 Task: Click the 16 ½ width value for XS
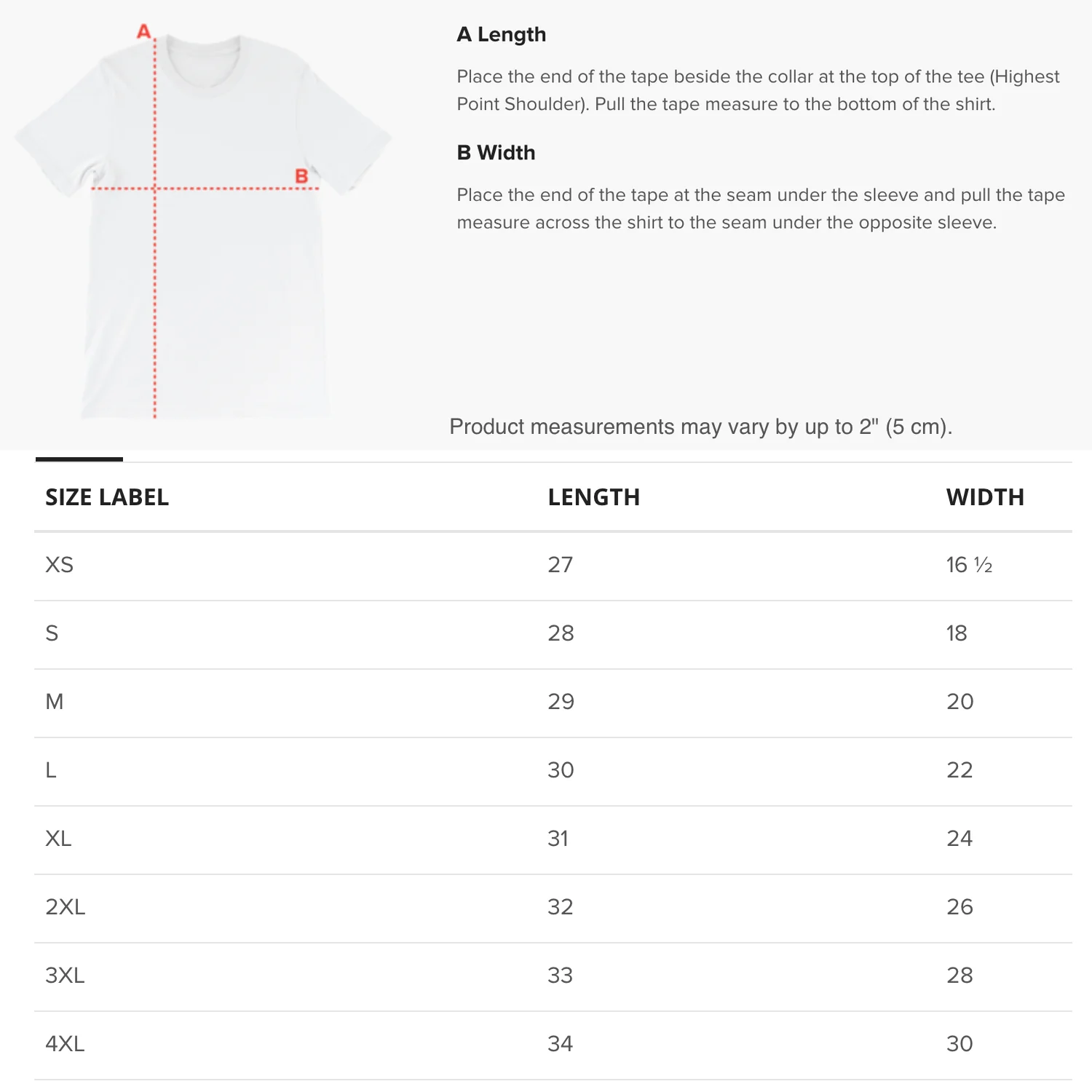tap(969, 565)
